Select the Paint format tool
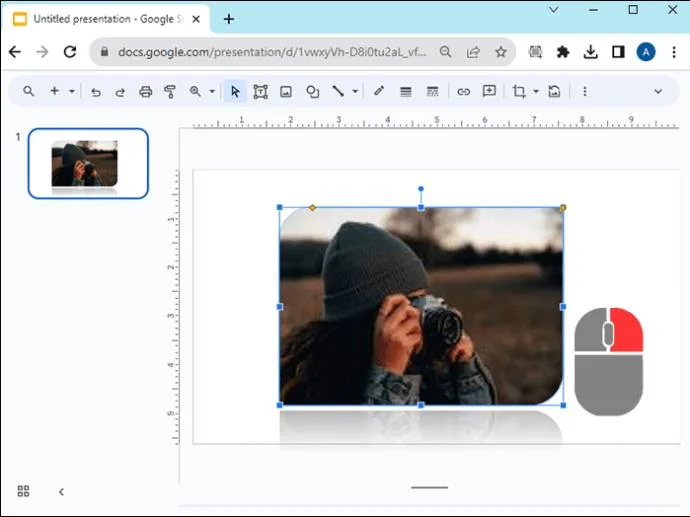 coord(170,91)
